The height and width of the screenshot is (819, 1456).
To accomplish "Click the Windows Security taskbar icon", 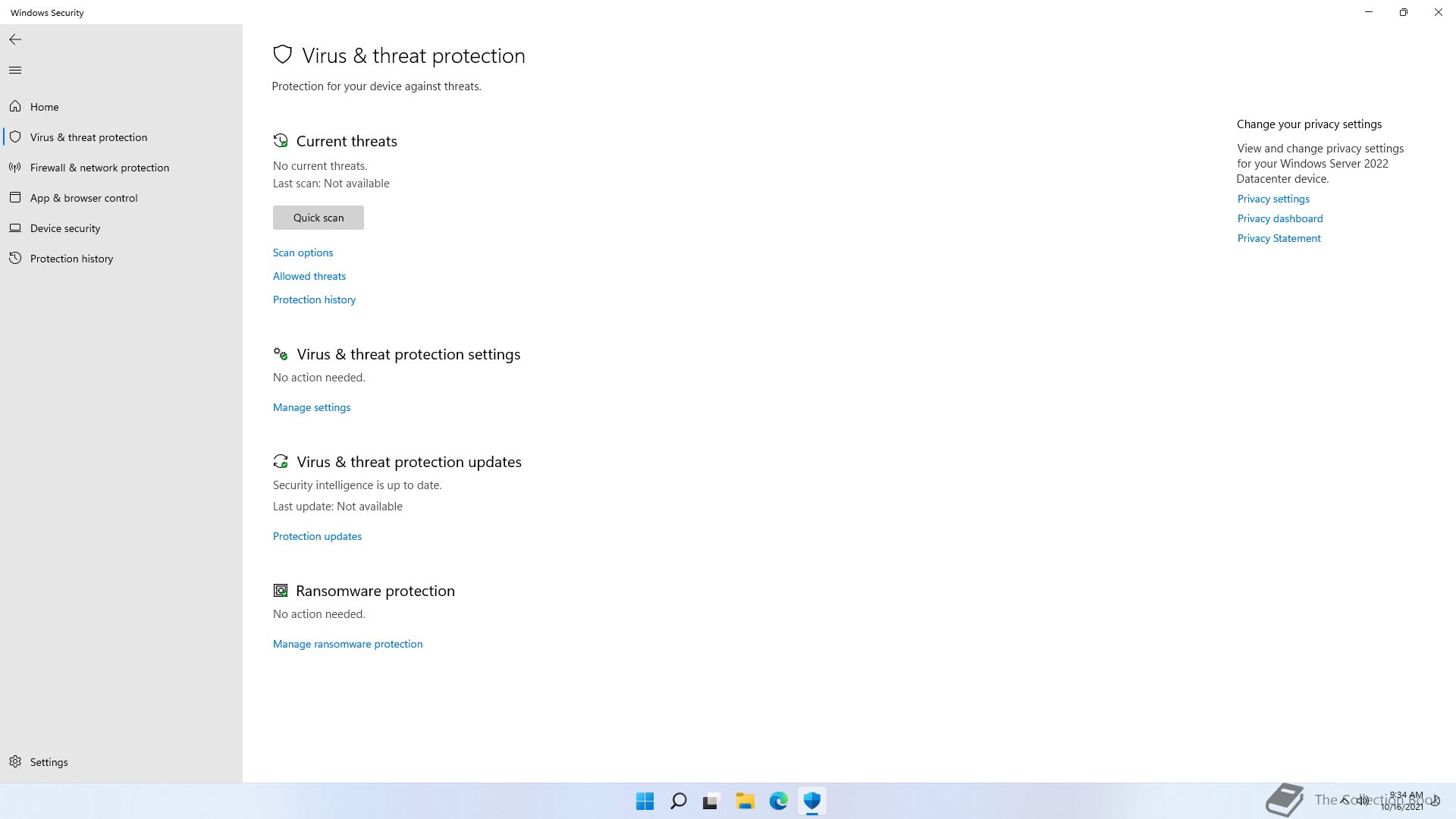I will tap(812, 801).
